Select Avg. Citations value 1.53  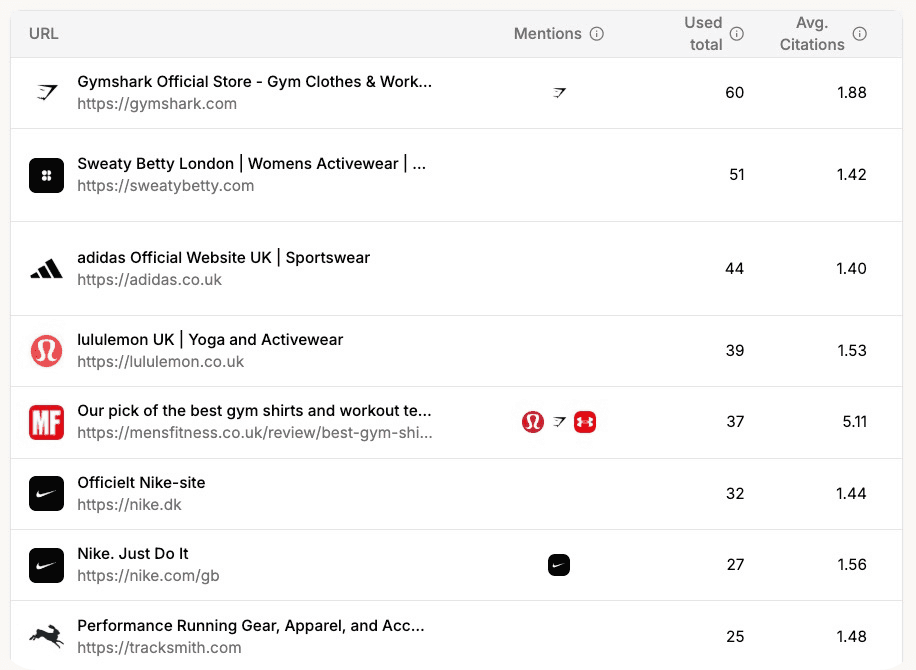[x=852, y=350]
